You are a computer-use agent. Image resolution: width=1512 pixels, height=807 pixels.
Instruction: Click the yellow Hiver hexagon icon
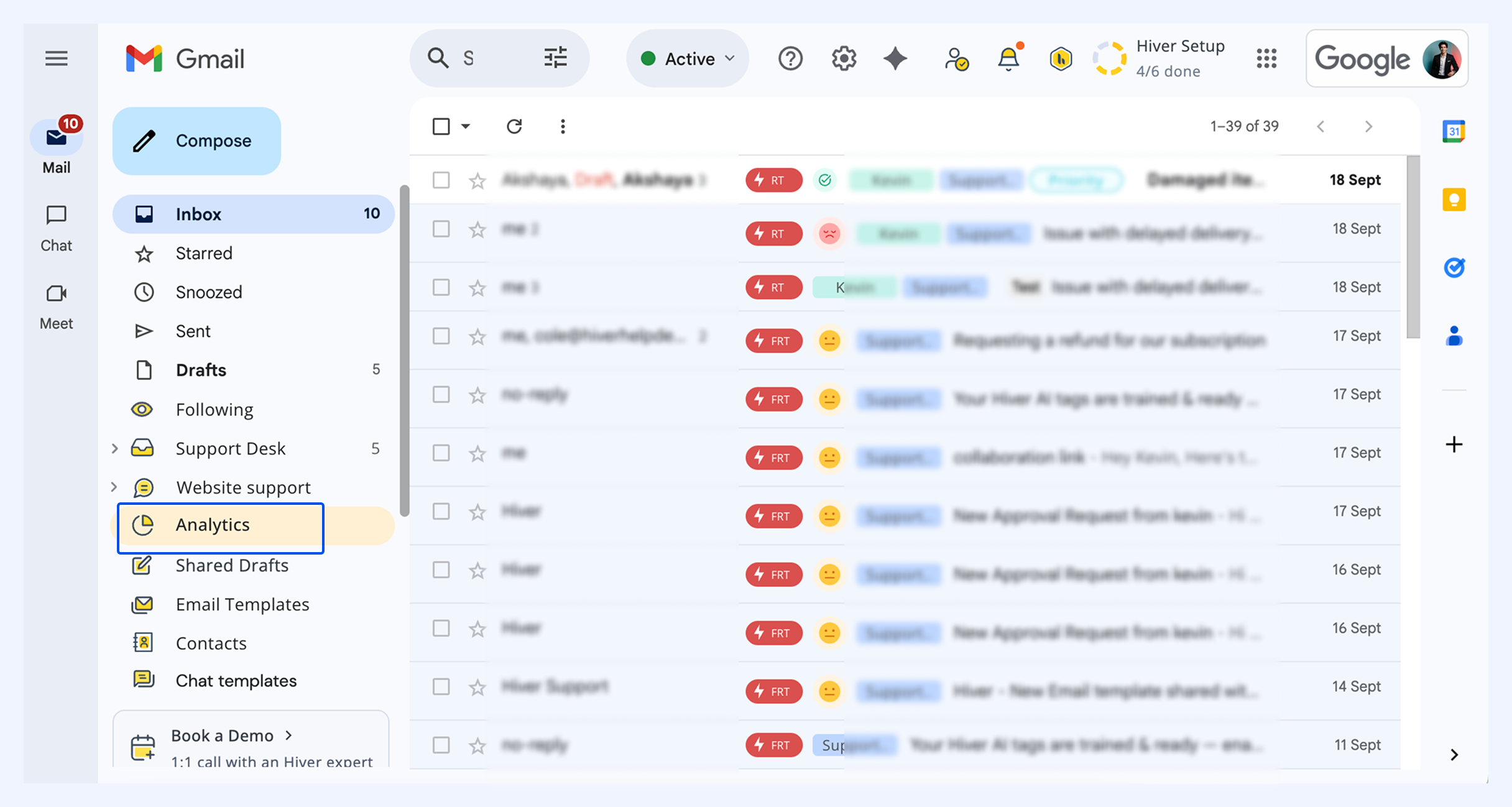click(x=1061, y=59)
